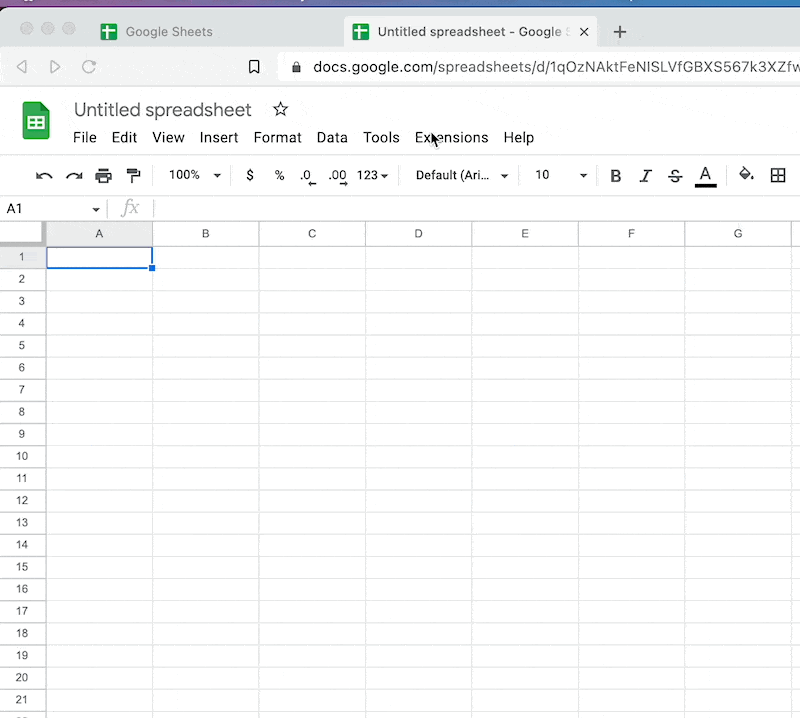The height and width of the screenshot is (718, 800).
Task: Open the Default (Arial) font dropdown
Action: 462,175
